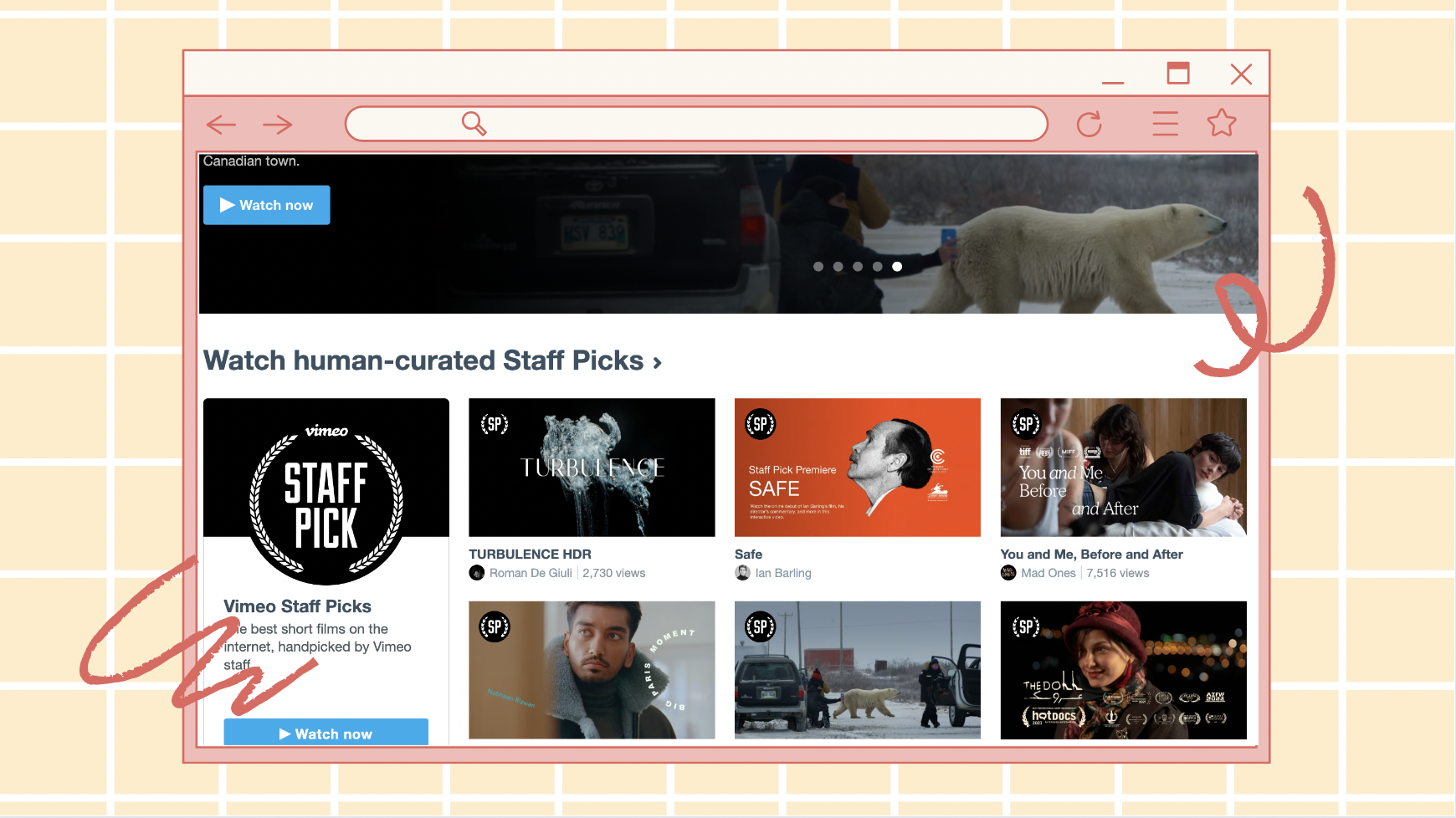This screenshot has width=1456, height=818.
Task: Open You and Me Before and After thumbnail
Action: point(1124,468)
